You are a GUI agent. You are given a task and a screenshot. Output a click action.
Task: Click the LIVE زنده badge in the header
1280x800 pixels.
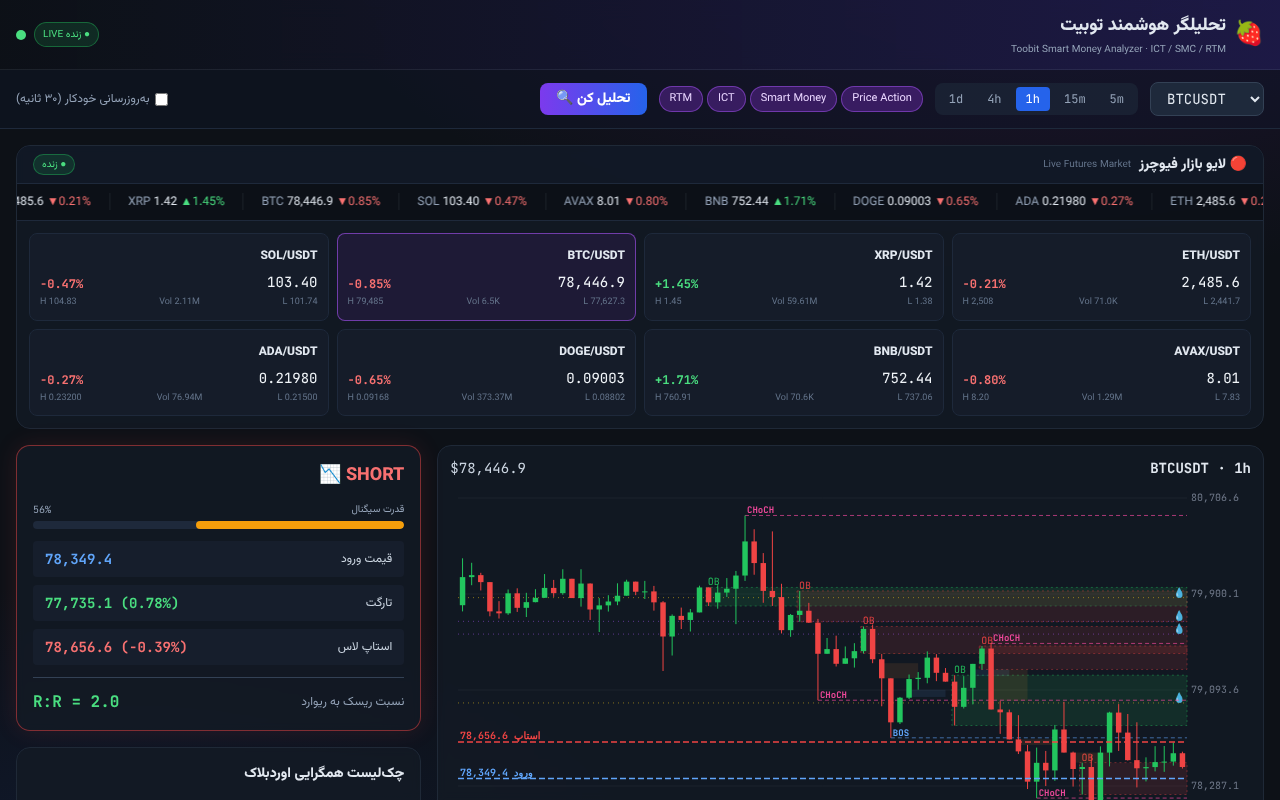[66, 34]
